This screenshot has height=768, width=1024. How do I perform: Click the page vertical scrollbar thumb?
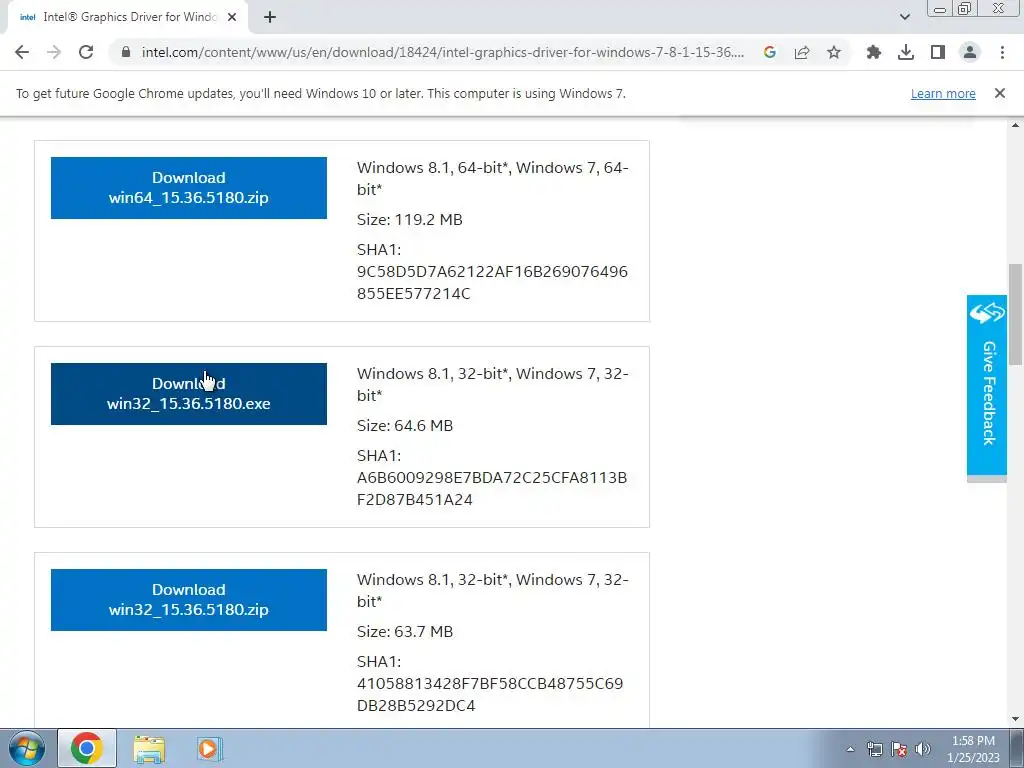pyautogui.click(x=1015, y=314)
